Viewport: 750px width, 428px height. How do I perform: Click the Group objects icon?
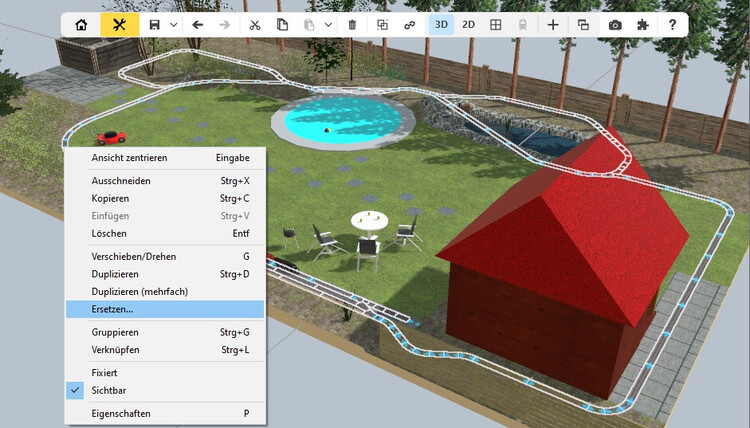[x=383, y=25]
